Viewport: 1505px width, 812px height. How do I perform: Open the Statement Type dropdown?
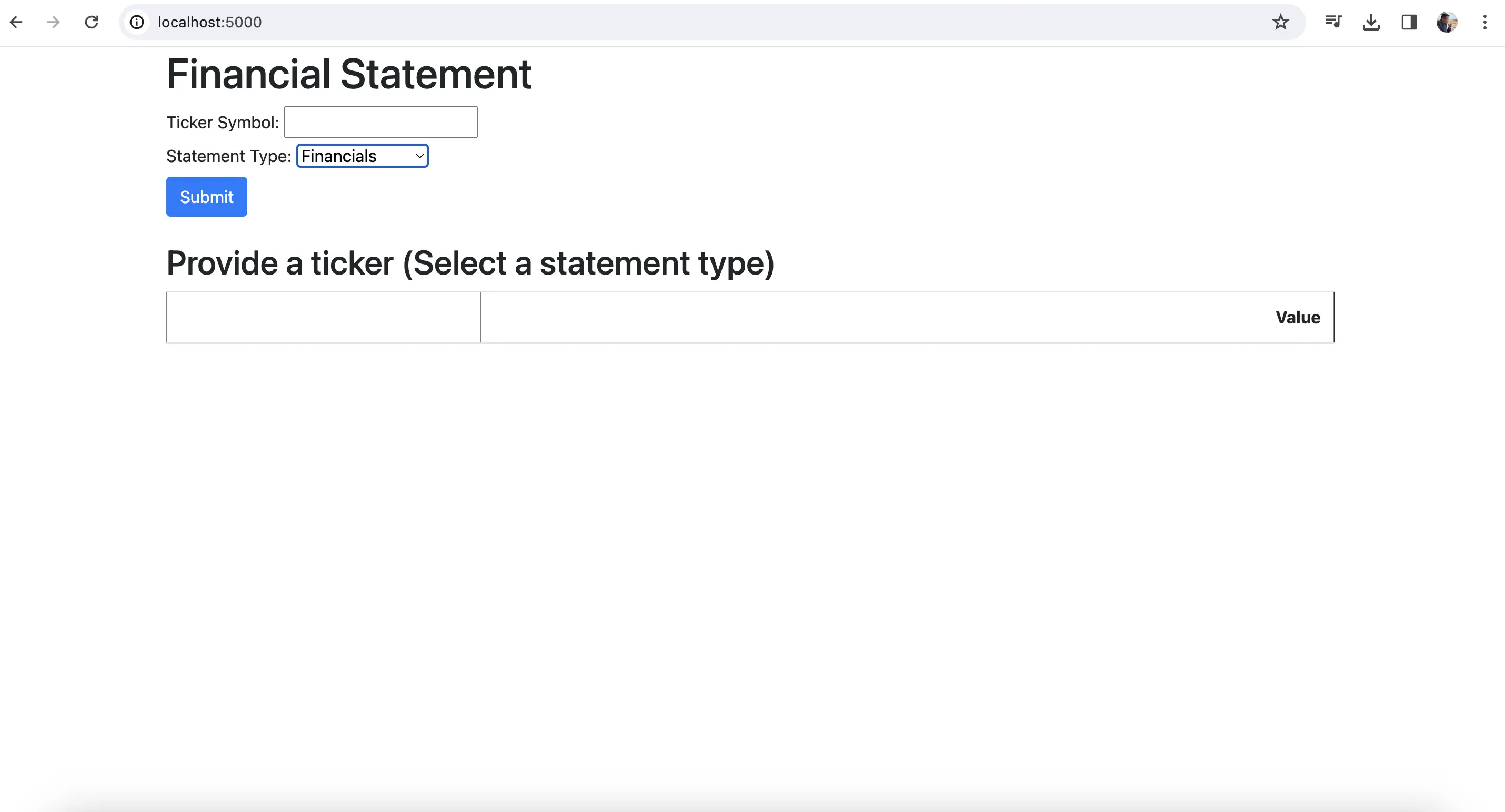click(362, 156)
